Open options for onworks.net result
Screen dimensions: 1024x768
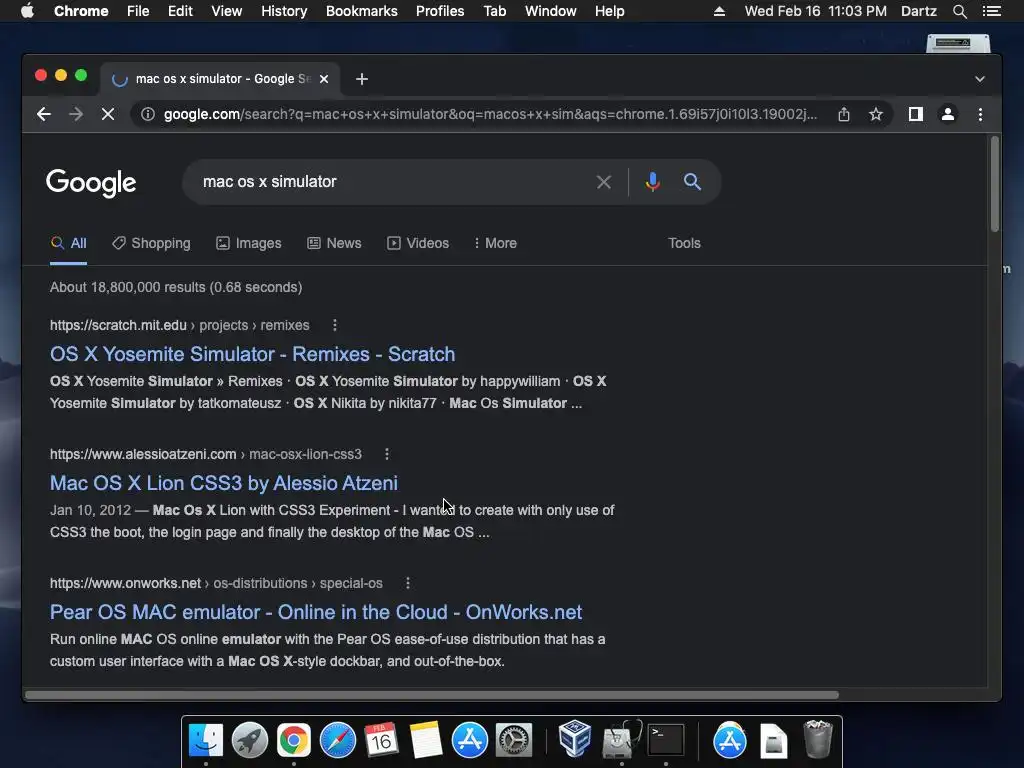click(x=408, y=583)
